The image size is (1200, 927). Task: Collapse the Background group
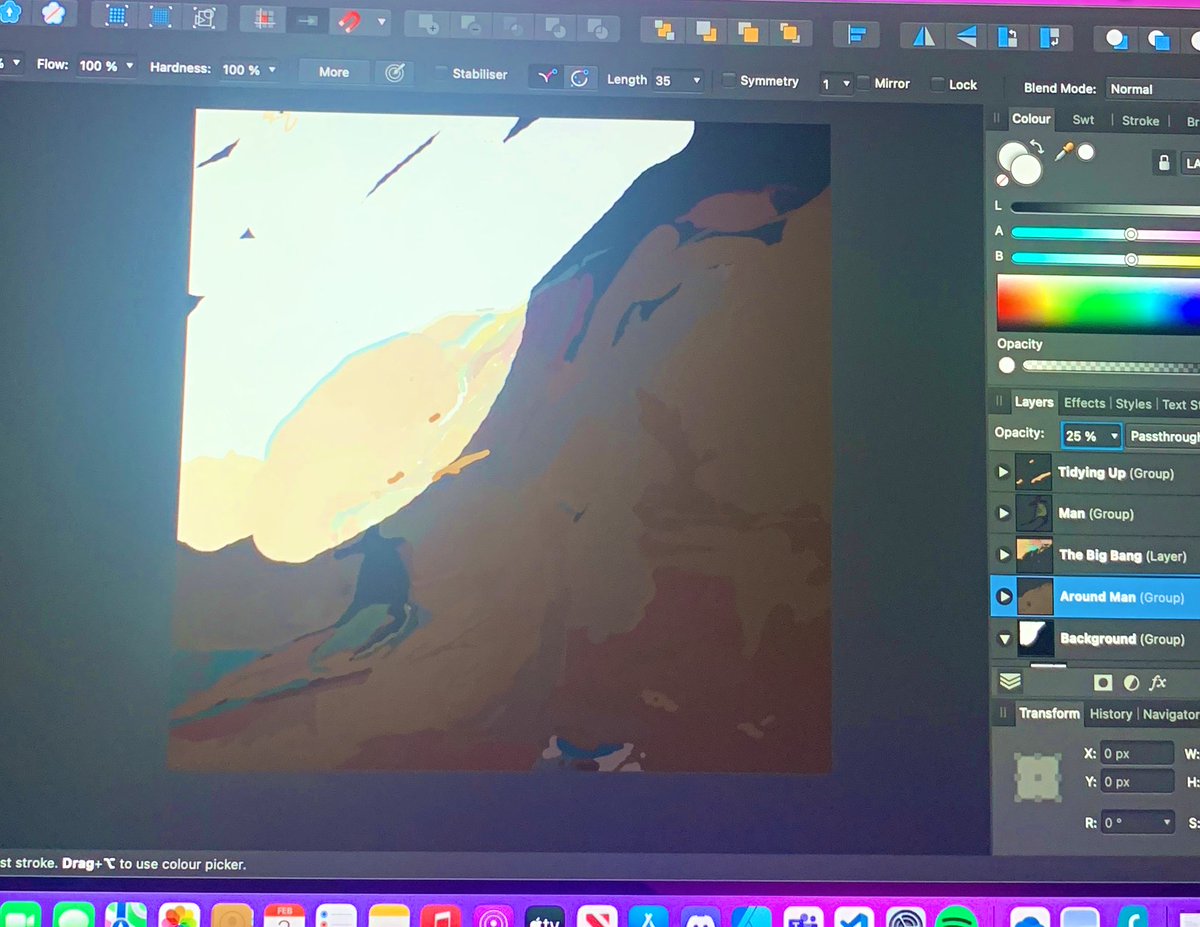1004,638
